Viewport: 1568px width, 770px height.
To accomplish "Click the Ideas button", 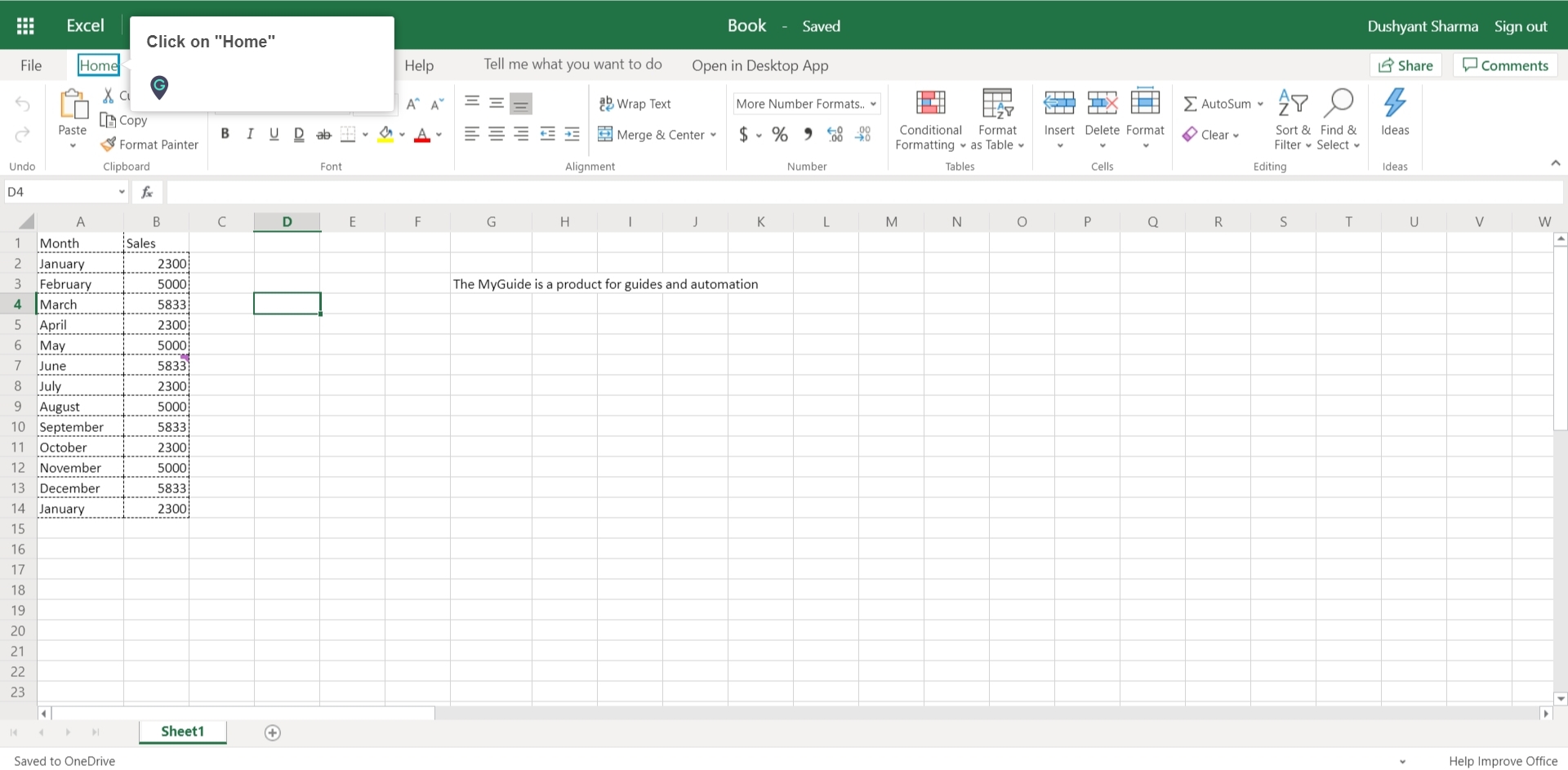I will pos(1395,114).
